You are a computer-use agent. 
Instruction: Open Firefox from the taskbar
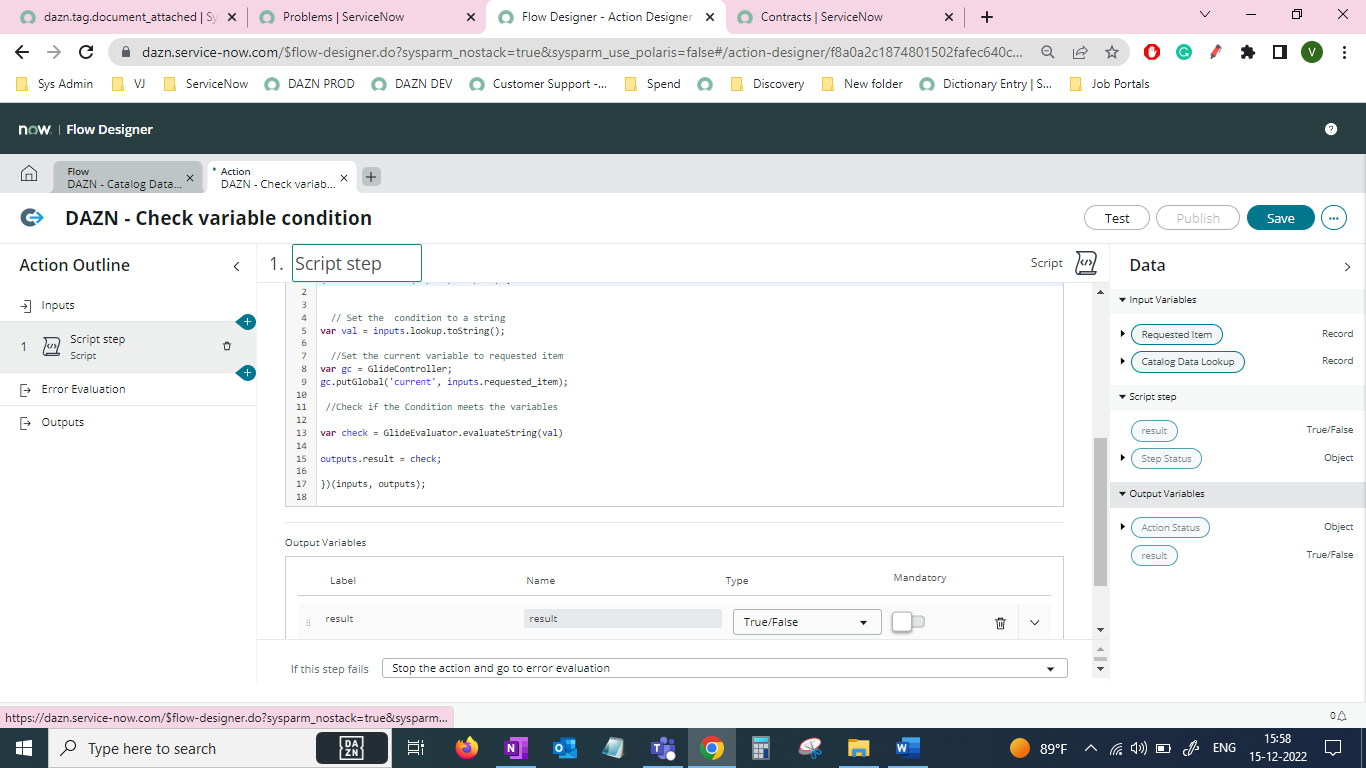tap(467, 748)
